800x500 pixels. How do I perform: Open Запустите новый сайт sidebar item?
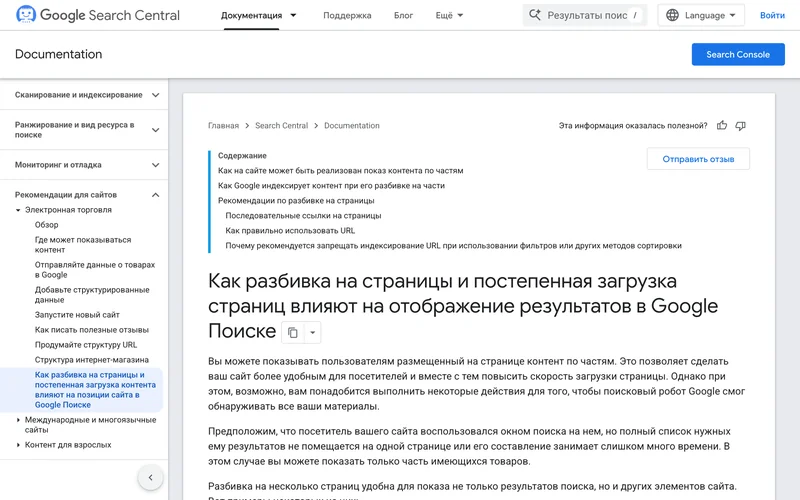coord(77,315)
